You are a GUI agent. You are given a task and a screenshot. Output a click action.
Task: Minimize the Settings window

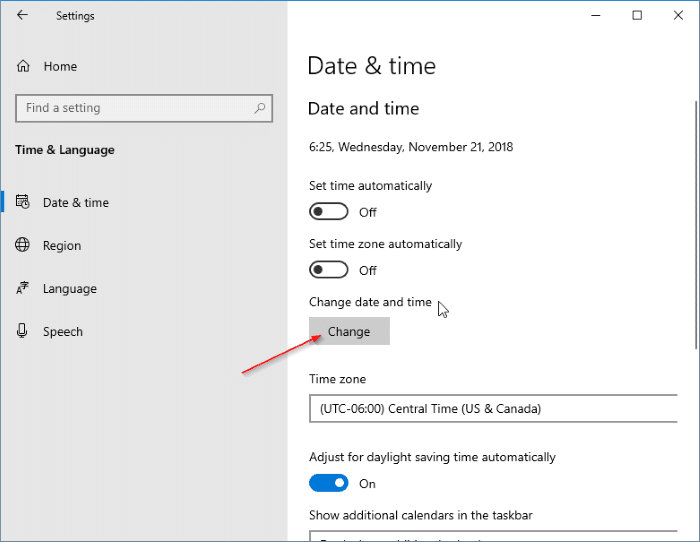point(596,15)
